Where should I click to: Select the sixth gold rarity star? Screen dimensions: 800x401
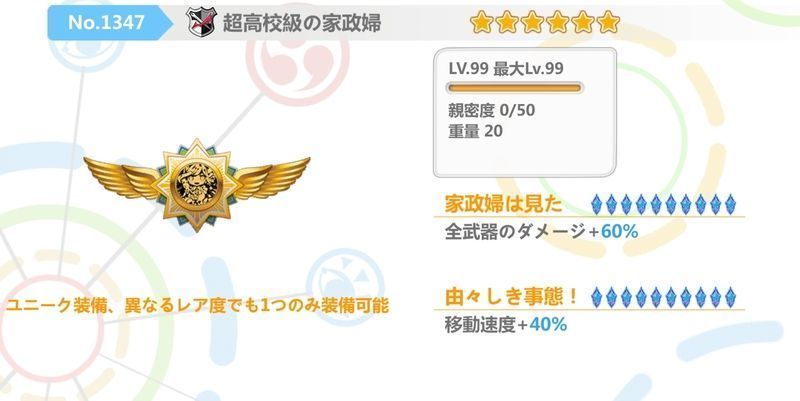tap(608, 22)
